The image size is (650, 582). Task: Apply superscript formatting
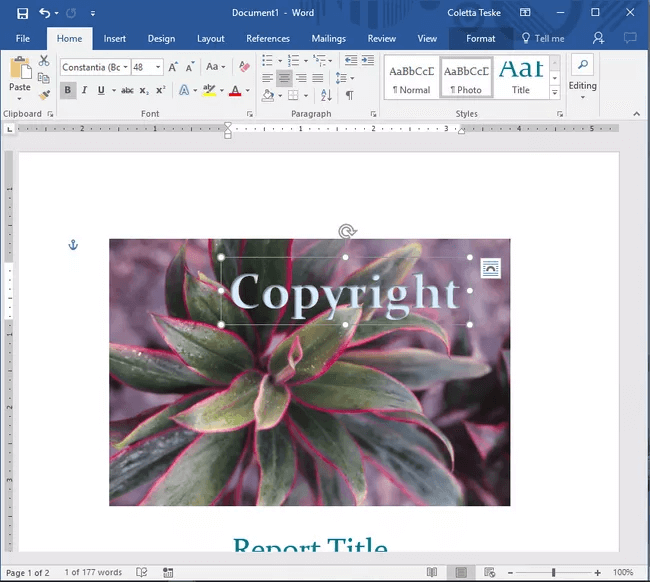[160, 90]
